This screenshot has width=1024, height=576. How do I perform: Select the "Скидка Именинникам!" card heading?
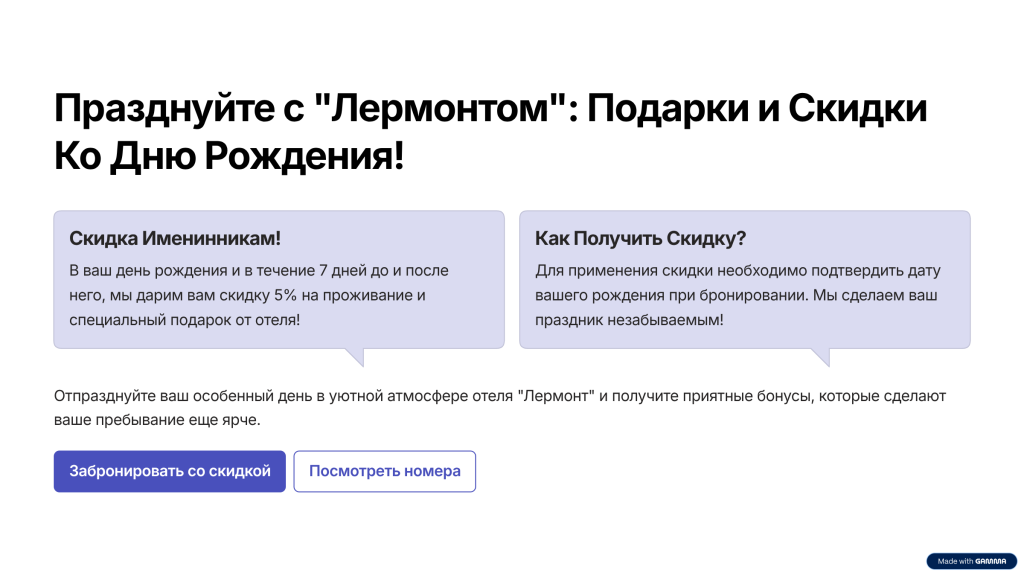pyautogui.click(x=175, y=239)
